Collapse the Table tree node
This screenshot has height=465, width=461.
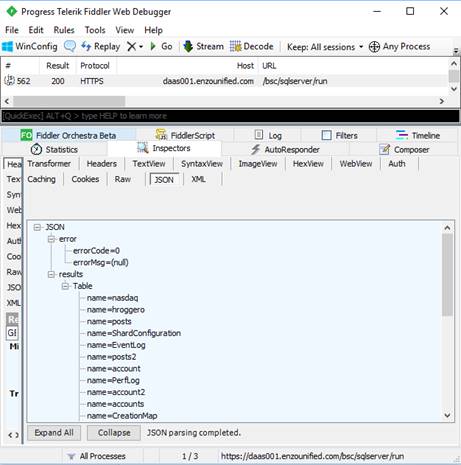(x=65, y=286)
